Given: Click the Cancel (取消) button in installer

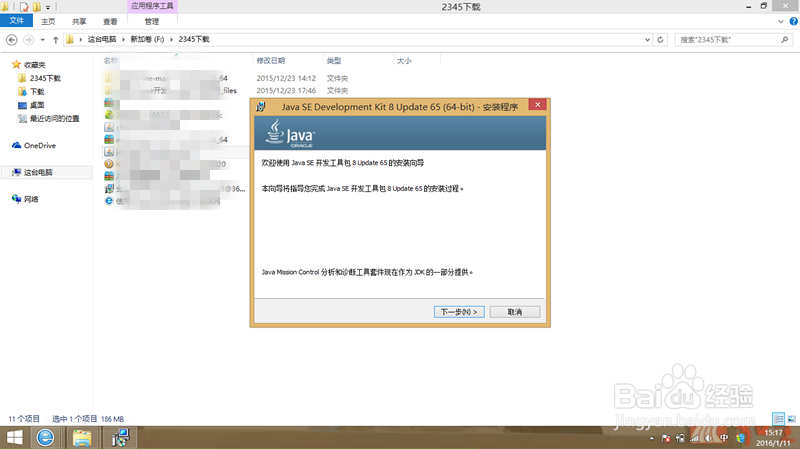Looking at the screenshot, I should [x=514, y=312].
